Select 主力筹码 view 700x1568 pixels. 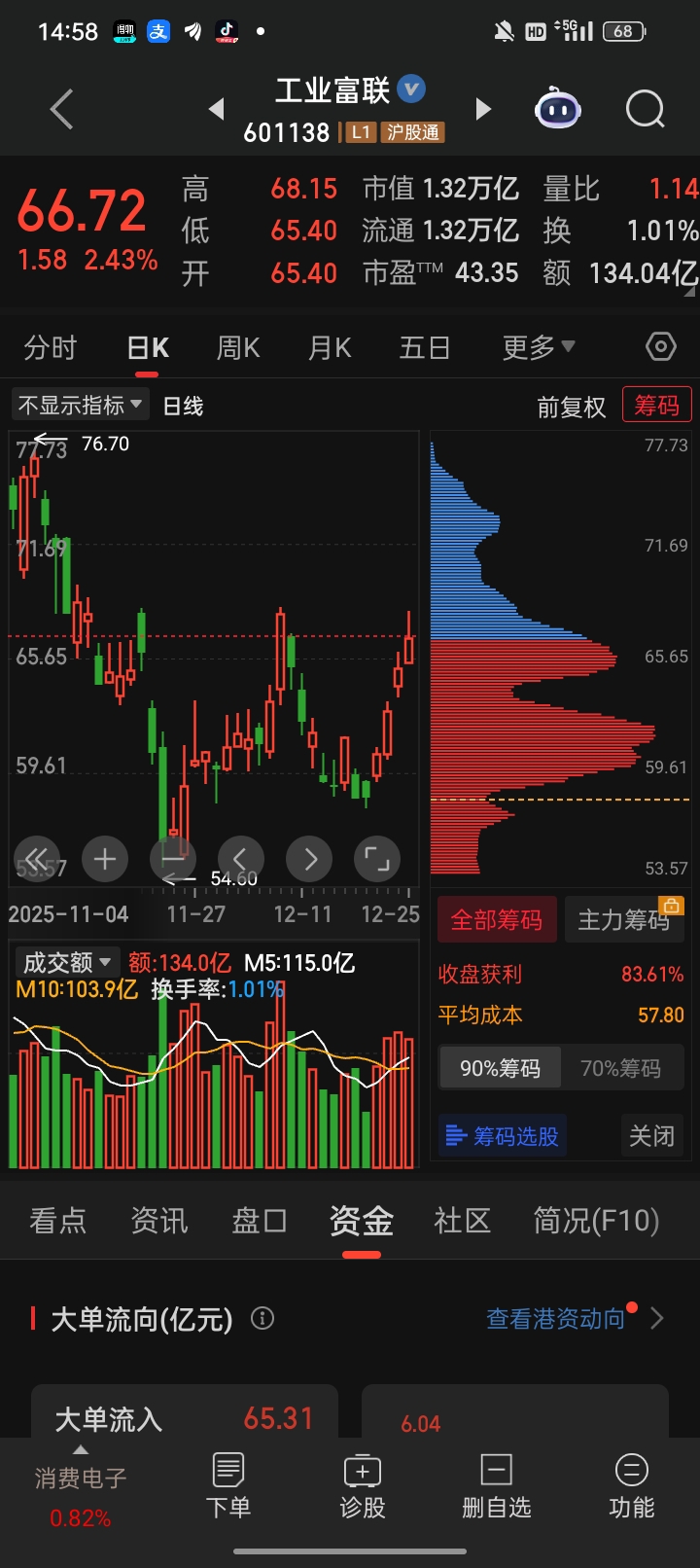[x=624, y=919]
